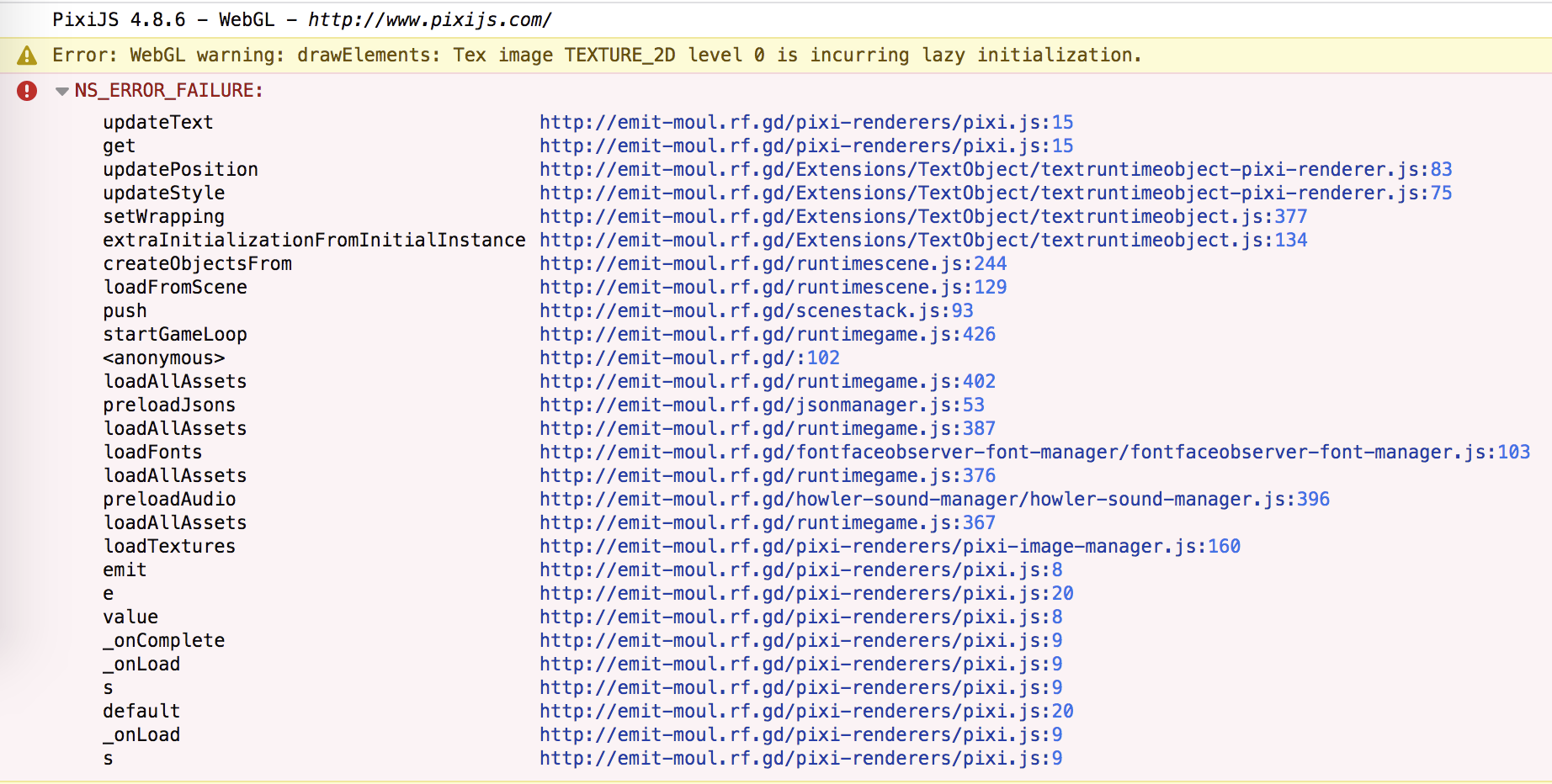This screenshot has width=1552, height=784.
Task: Open fontfaceobserver-font-manager.js:103 for loadFonts
Action: (1035, 452)
